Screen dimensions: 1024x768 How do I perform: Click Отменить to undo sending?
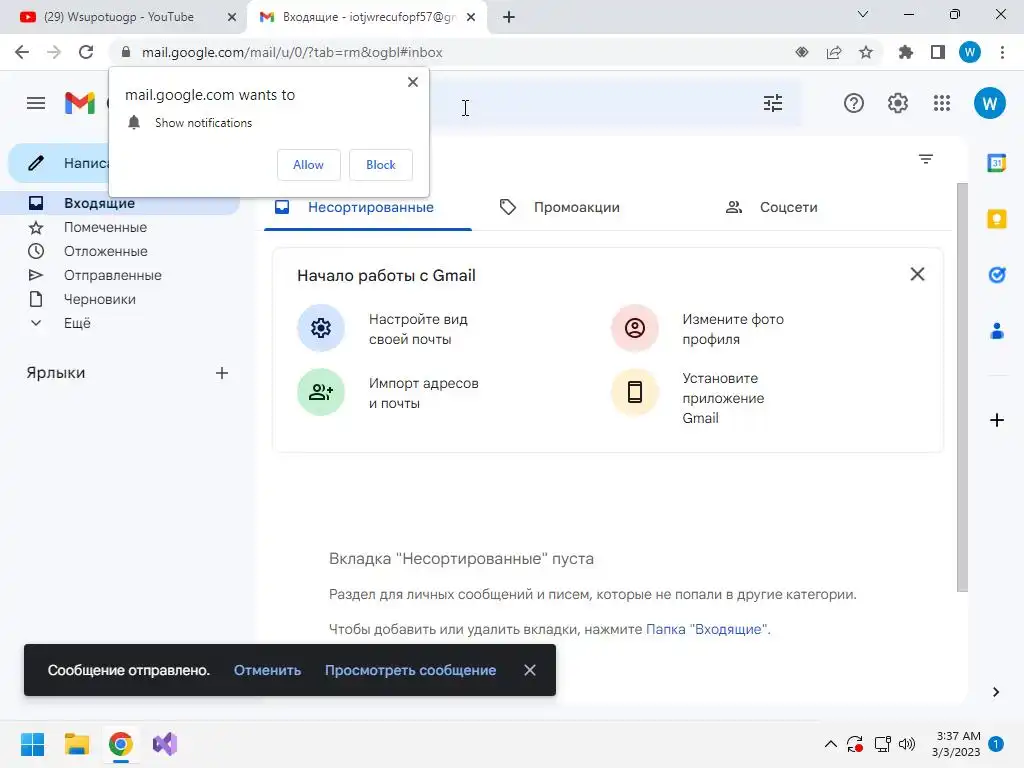pos(267,670)
